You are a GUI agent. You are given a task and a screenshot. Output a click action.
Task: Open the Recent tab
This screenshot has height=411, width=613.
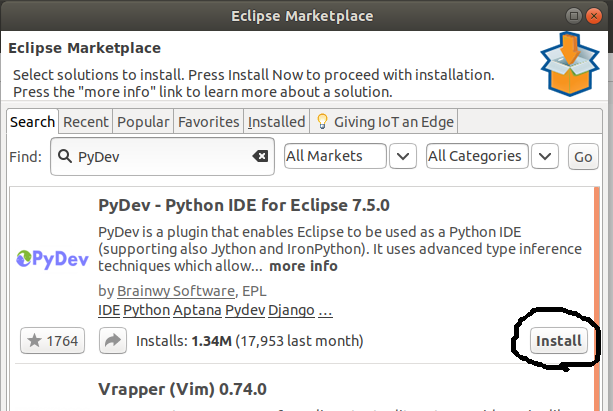(x=86, y=122)
